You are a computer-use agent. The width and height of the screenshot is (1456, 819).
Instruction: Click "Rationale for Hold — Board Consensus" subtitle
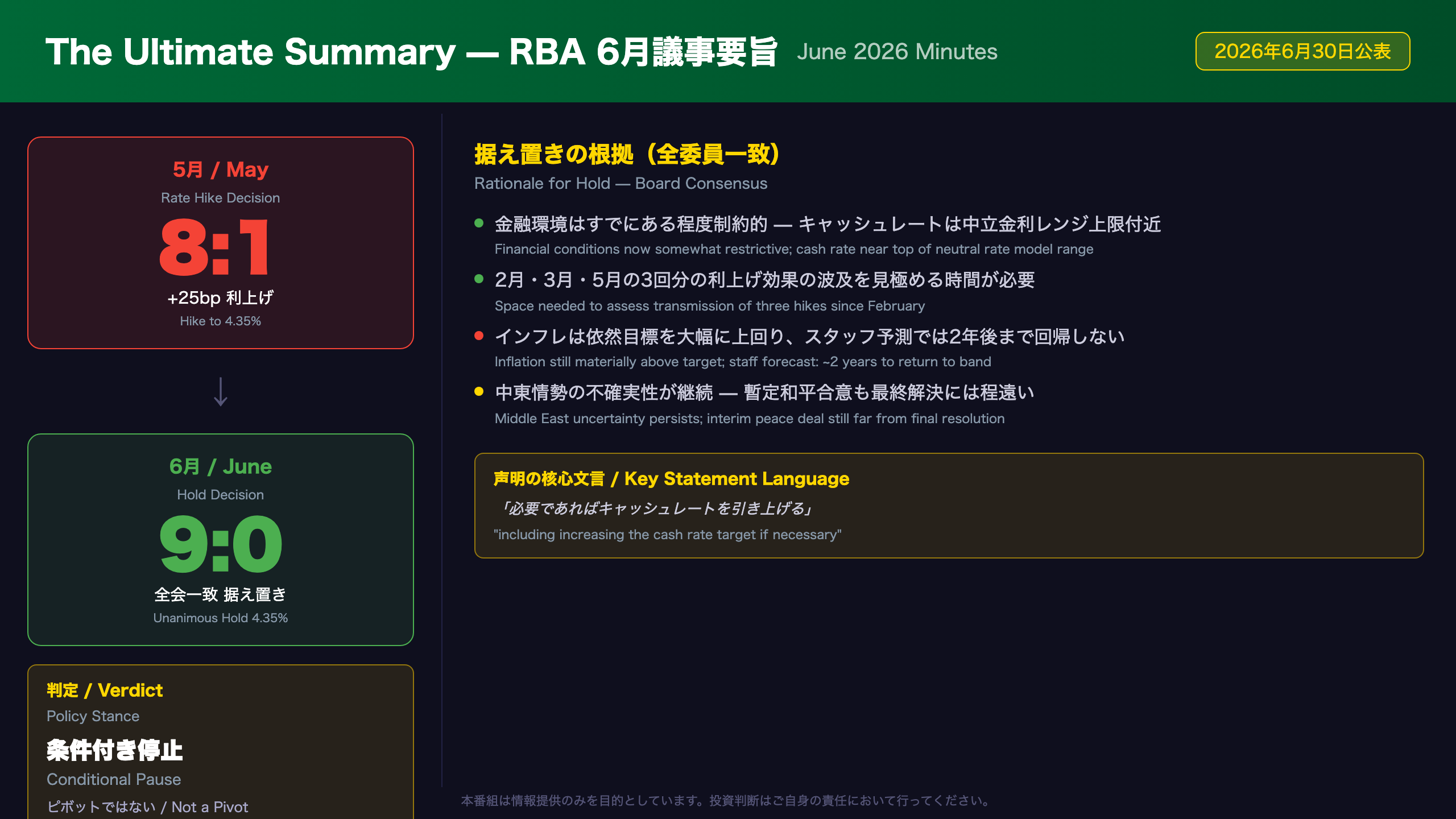pos(621,184)
